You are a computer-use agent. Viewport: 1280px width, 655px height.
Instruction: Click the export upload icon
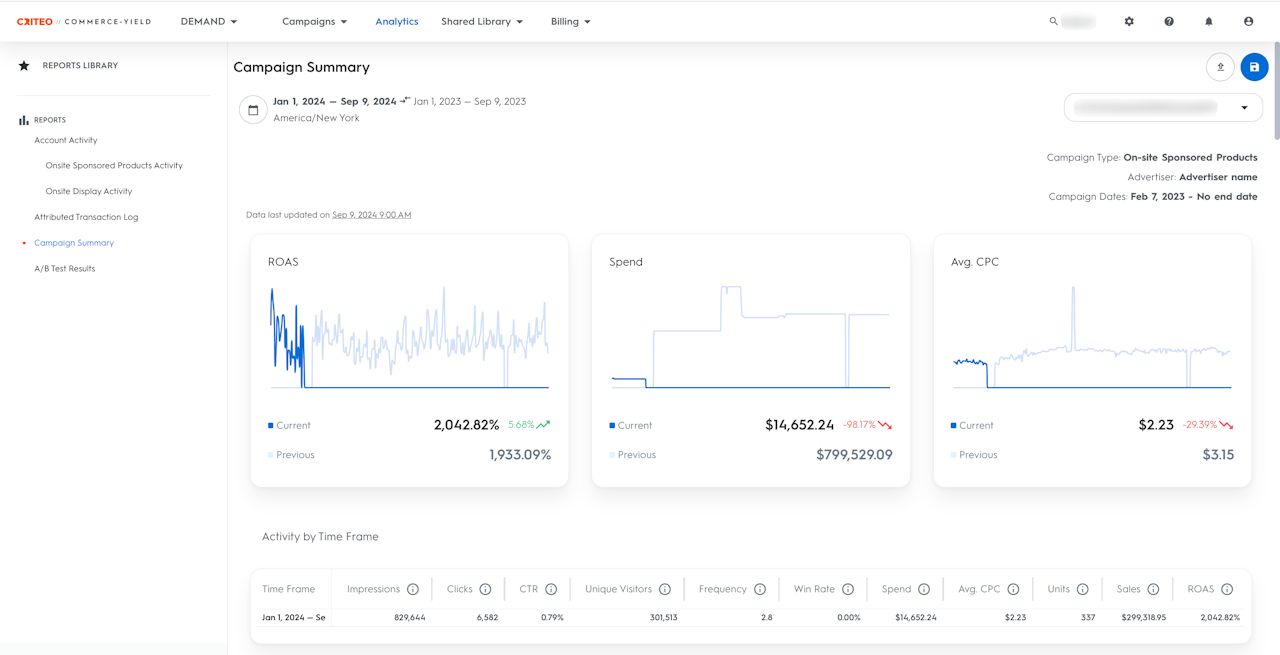coord(1220,67)
